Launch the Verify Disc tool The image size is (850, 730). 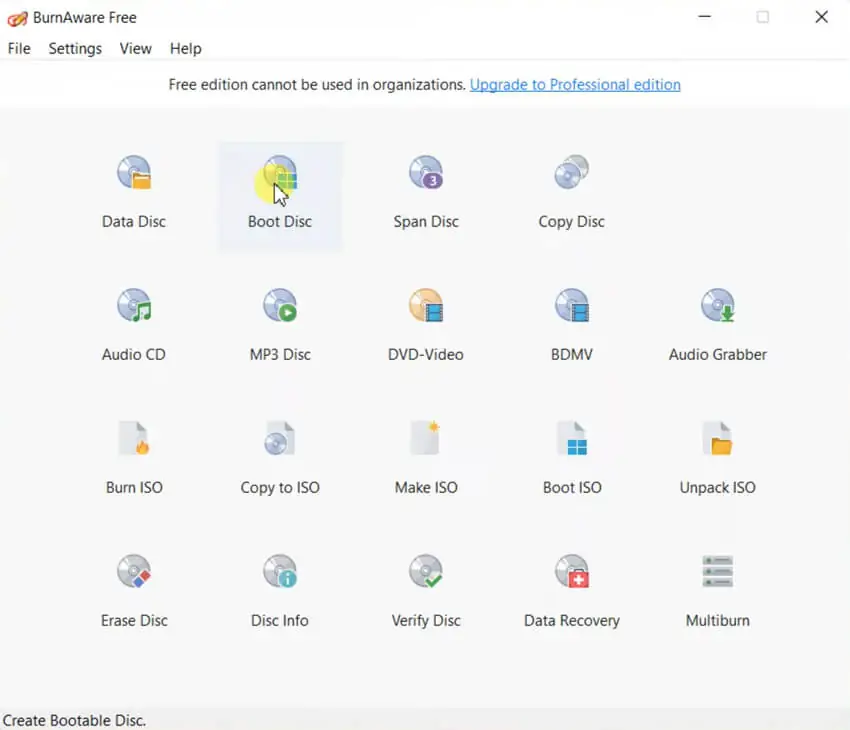(426, 590)
